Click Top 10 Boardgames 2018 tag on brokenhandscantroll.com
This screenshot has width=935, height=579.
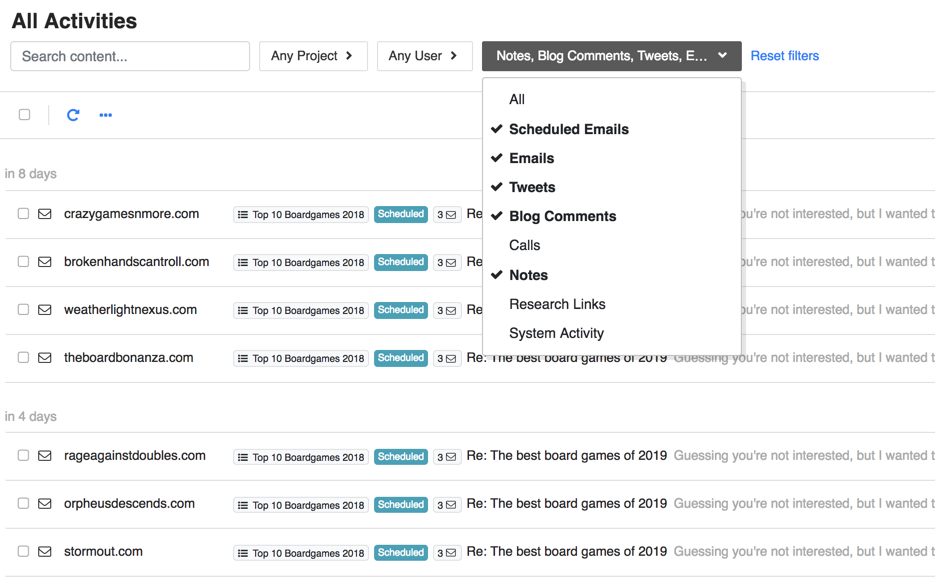tap(301, 263)
